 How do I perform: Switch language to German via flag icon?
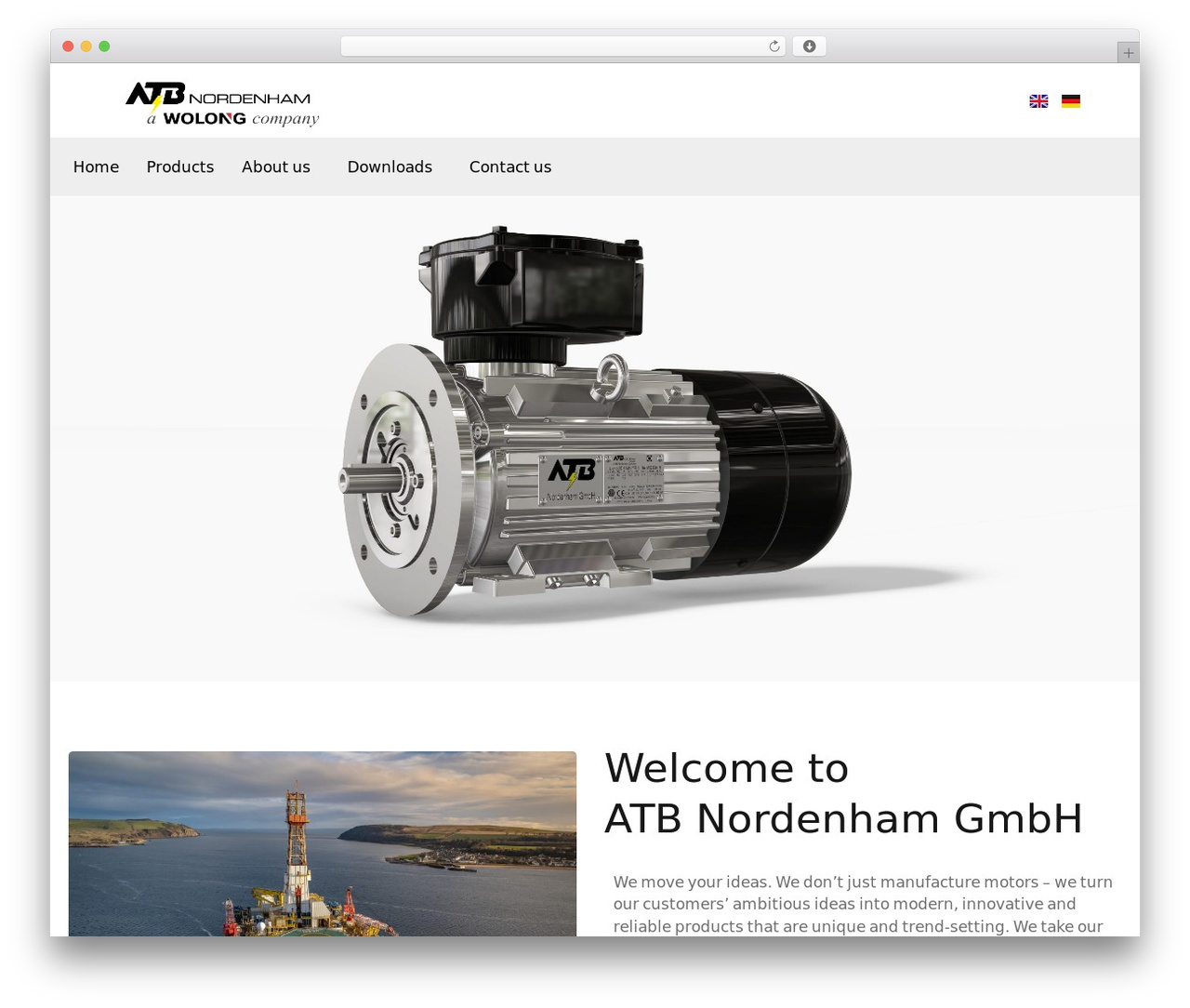[1071, 101]
